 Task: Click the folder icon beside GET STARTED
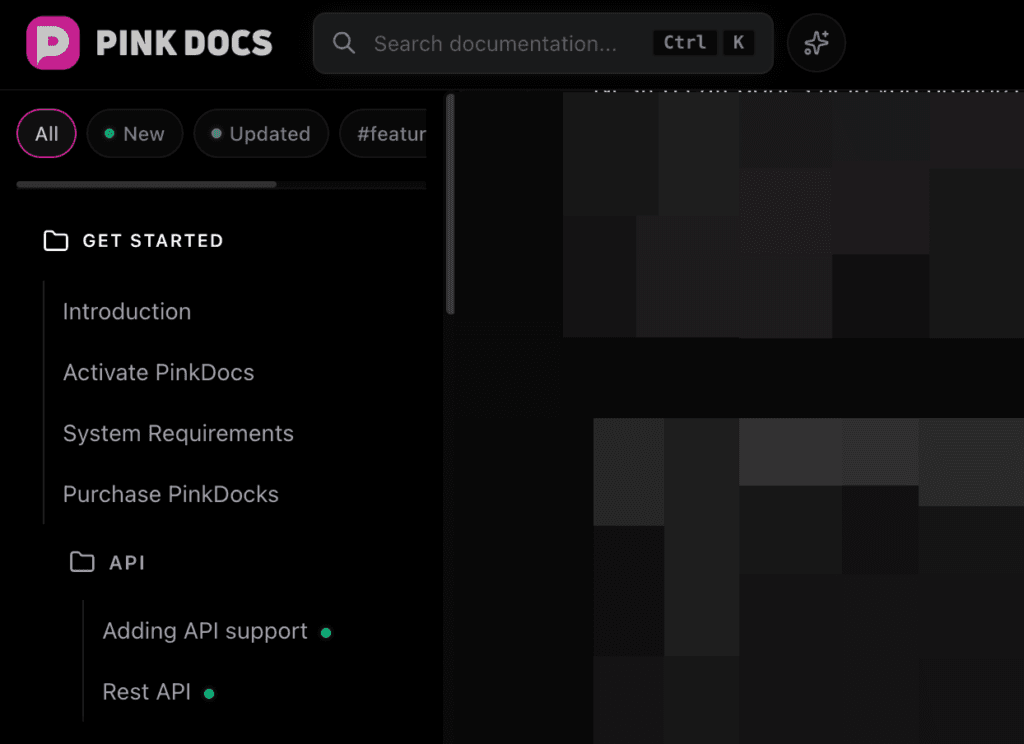coord(56,240)
